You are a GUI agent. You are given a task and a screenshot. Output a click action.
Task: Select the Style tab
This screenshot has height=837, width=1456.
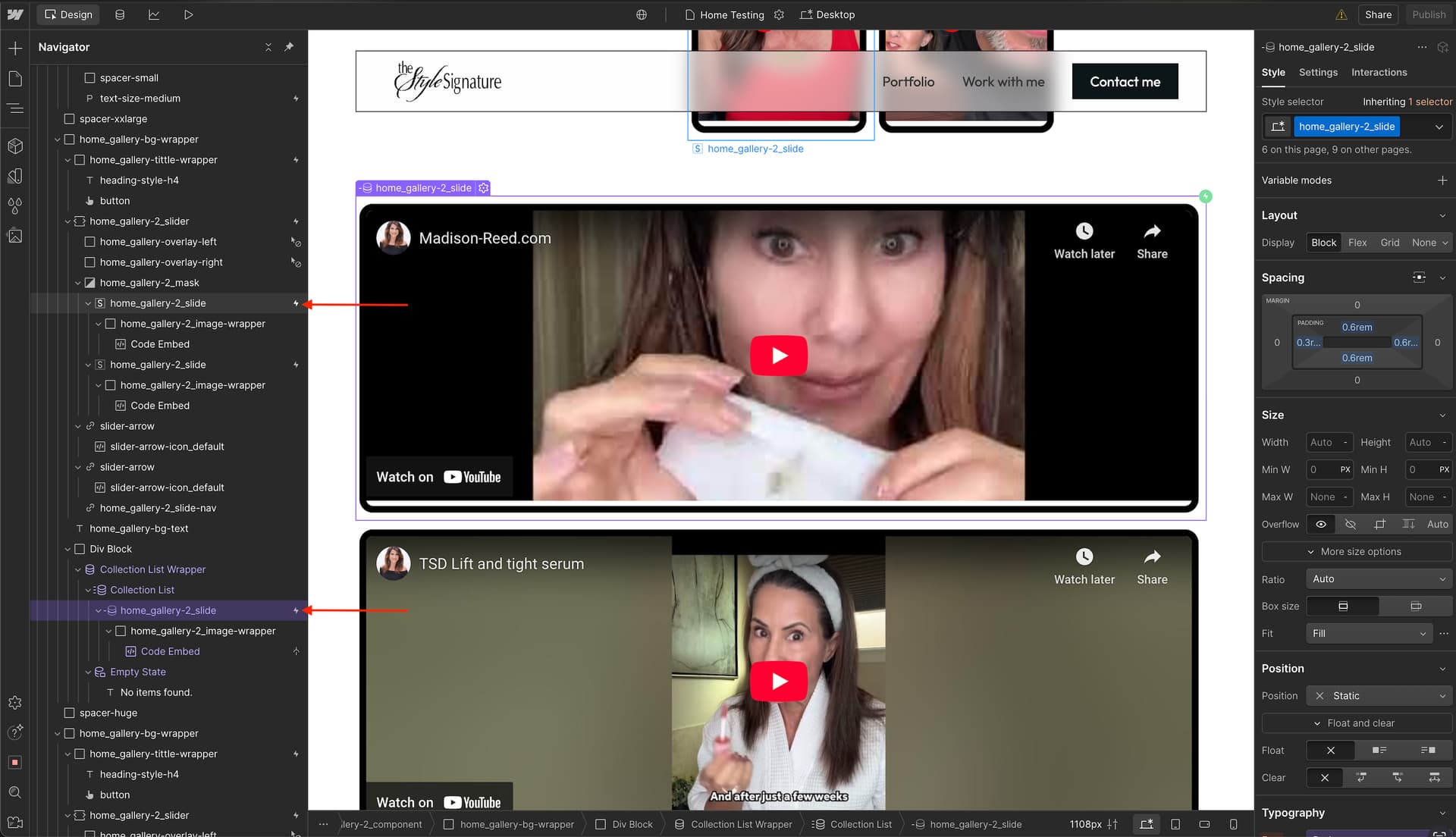coord(1273,72)
